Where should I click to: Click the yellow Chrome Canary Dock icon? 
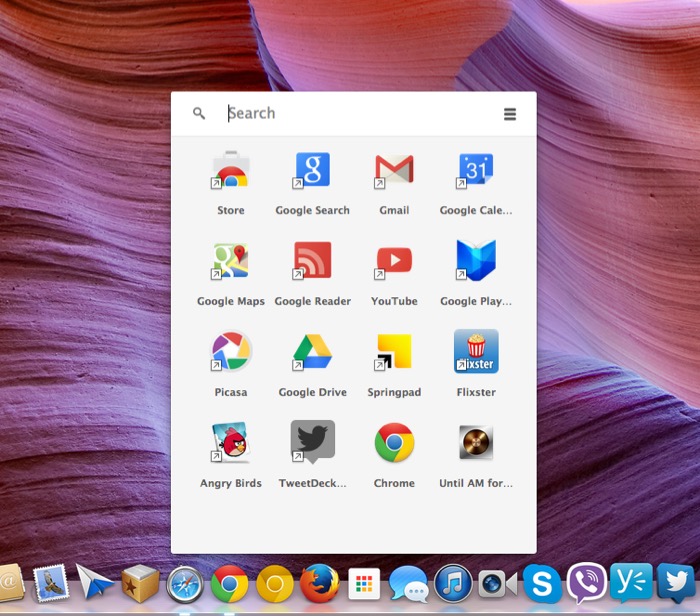tap(275, 584)
